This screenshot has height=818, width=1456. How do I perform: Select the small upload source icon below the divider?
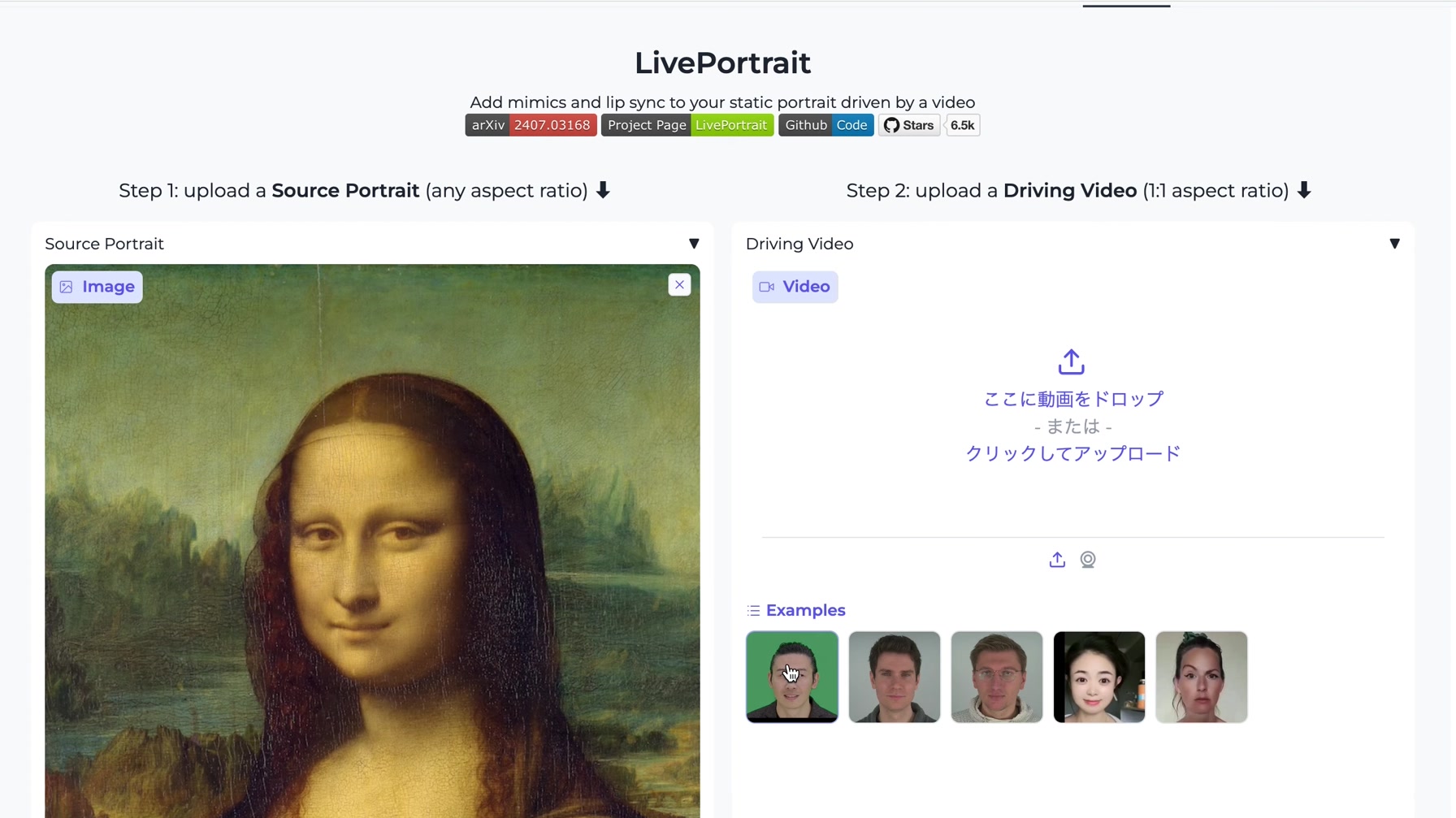click(x=1057, y=560)
